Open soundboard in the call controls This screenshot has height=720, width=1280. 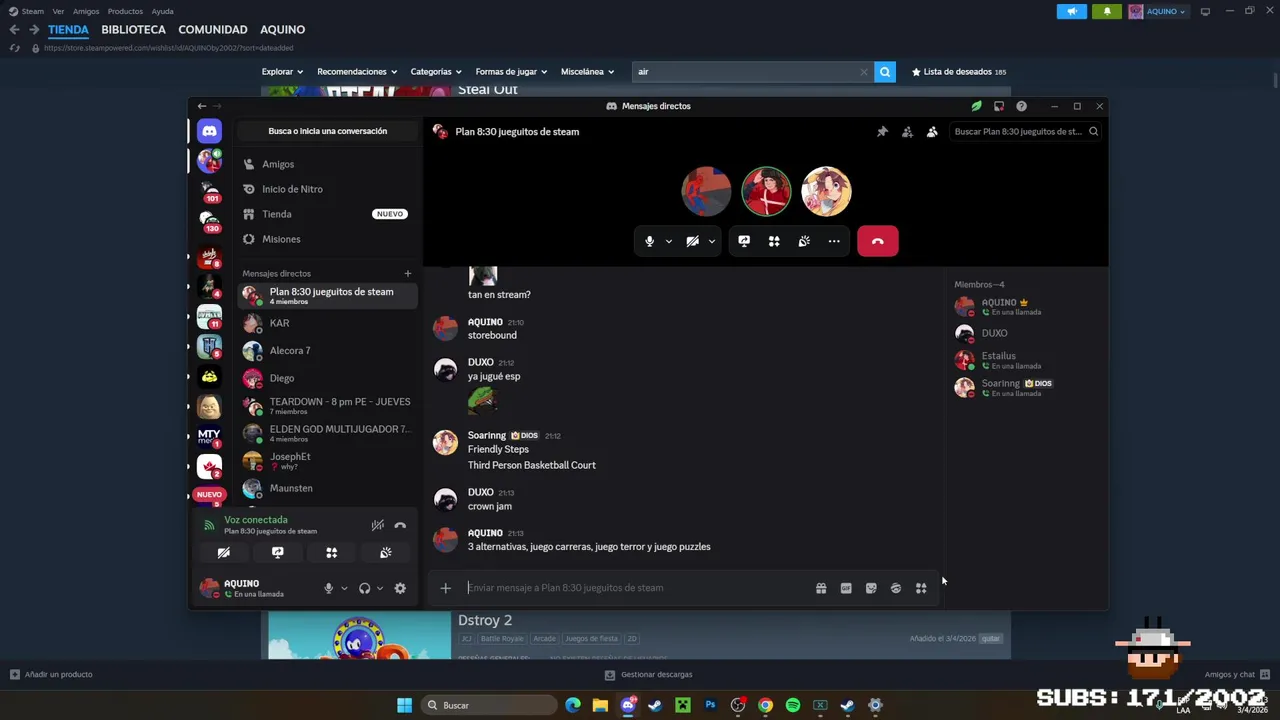(x=804, y=241)
